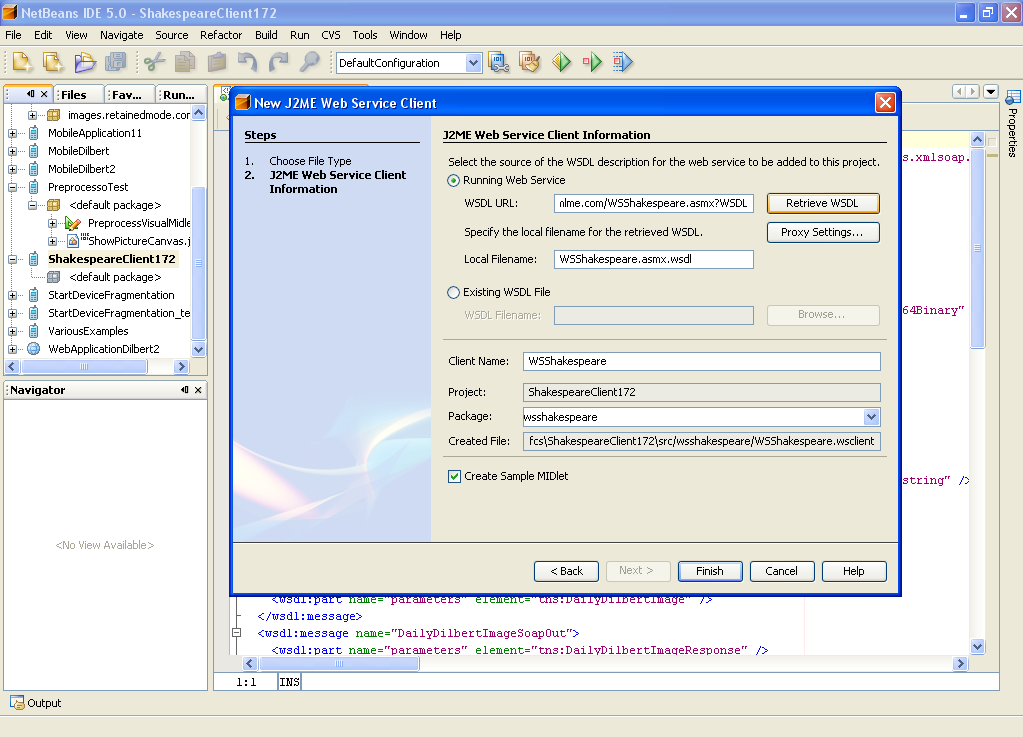Collapse the ShakespeareClient172 project node
Image resolution: width=1023 pixels, height=737 pixels.
tap(12, 259)
